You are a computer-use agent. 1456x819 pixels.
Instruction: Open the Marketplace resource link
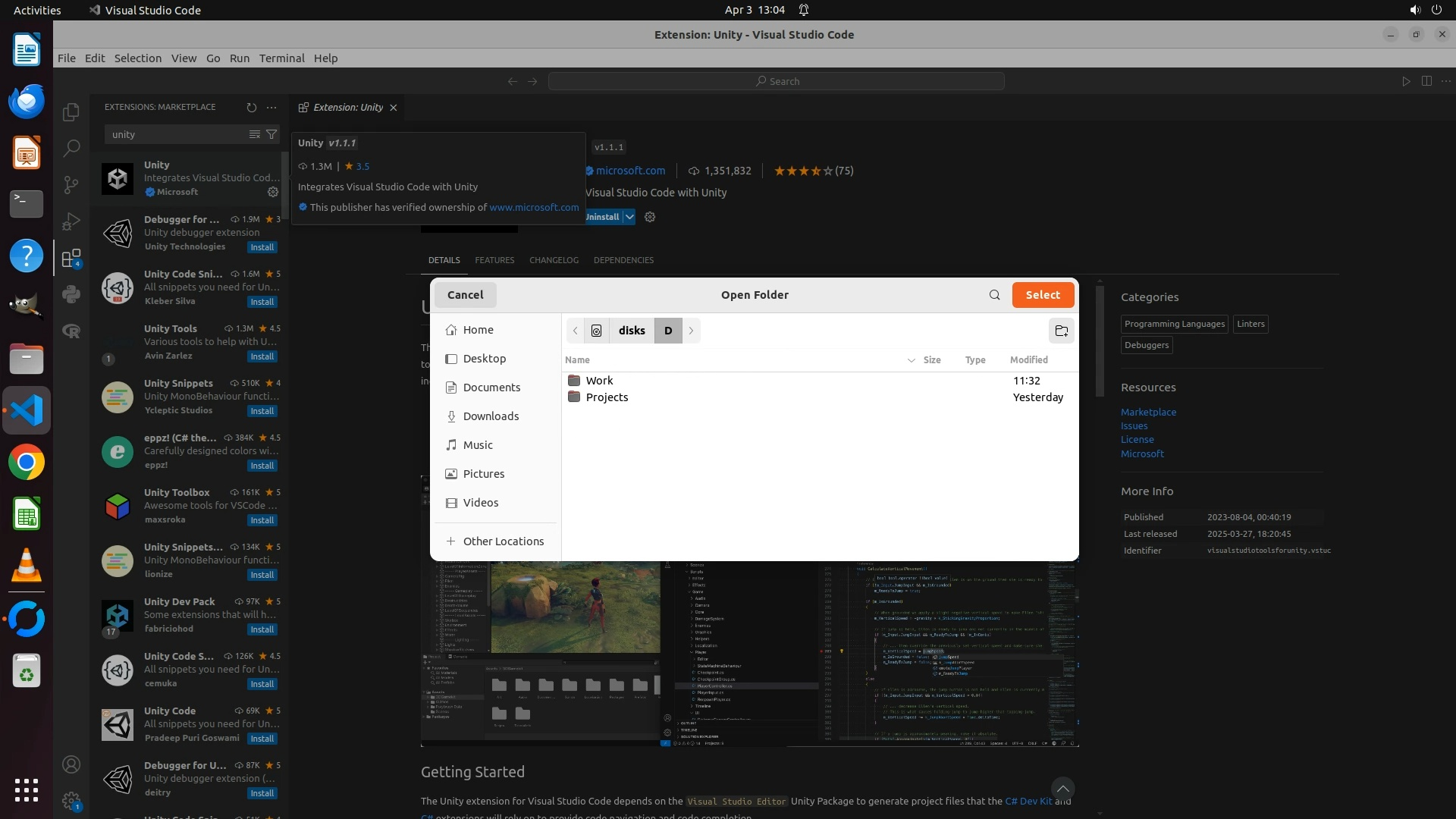1148,412
